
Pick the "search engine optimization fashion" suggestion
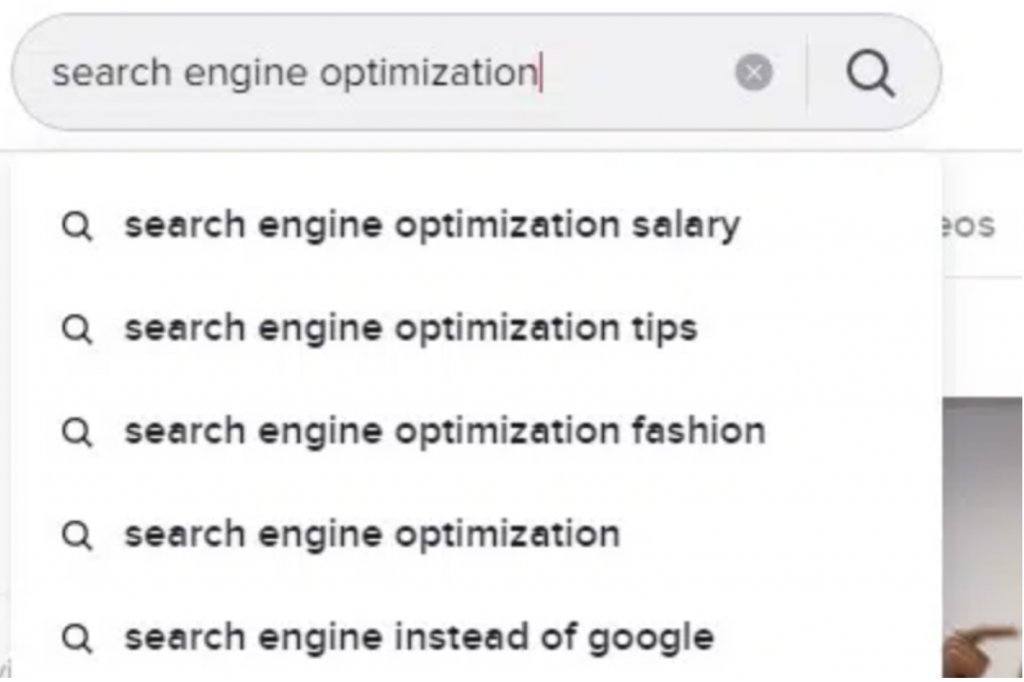[444, 432]
